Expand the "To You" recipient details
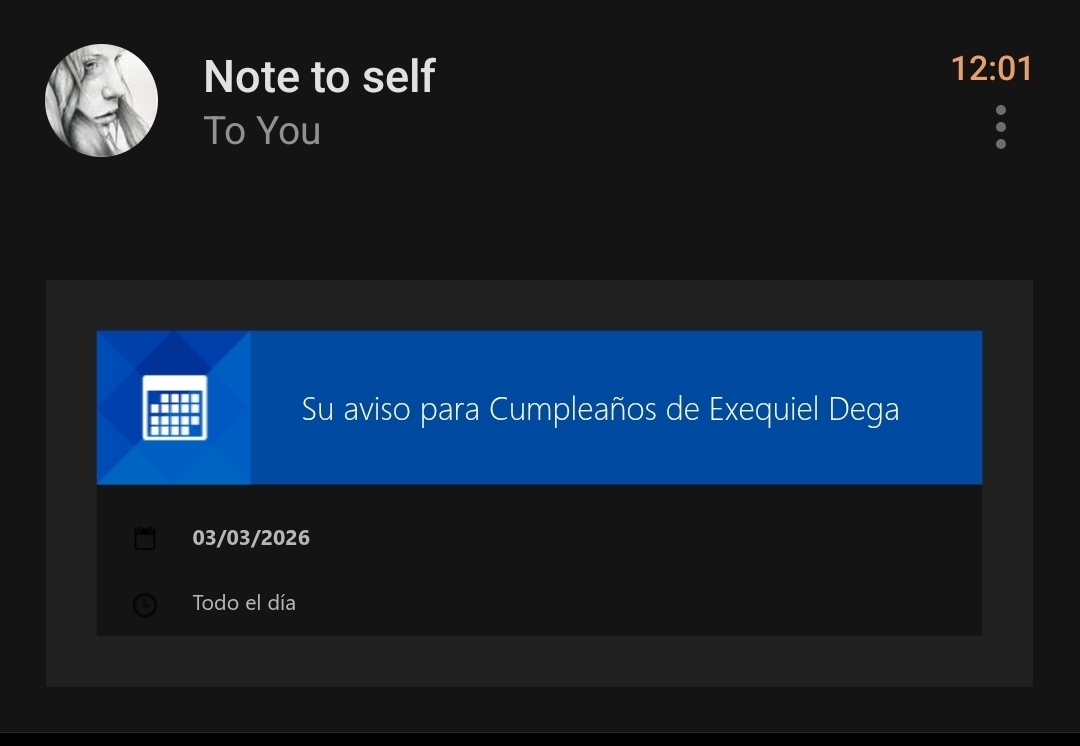Screen dimensions: 1080x746 pos(262,131)
